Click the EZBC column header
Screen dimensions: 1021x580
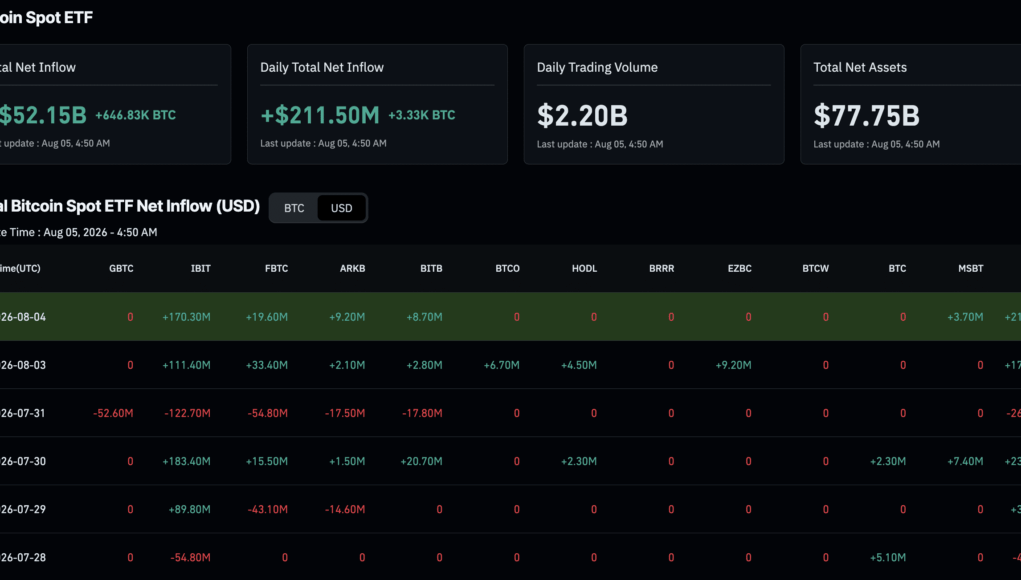(739, 268)
